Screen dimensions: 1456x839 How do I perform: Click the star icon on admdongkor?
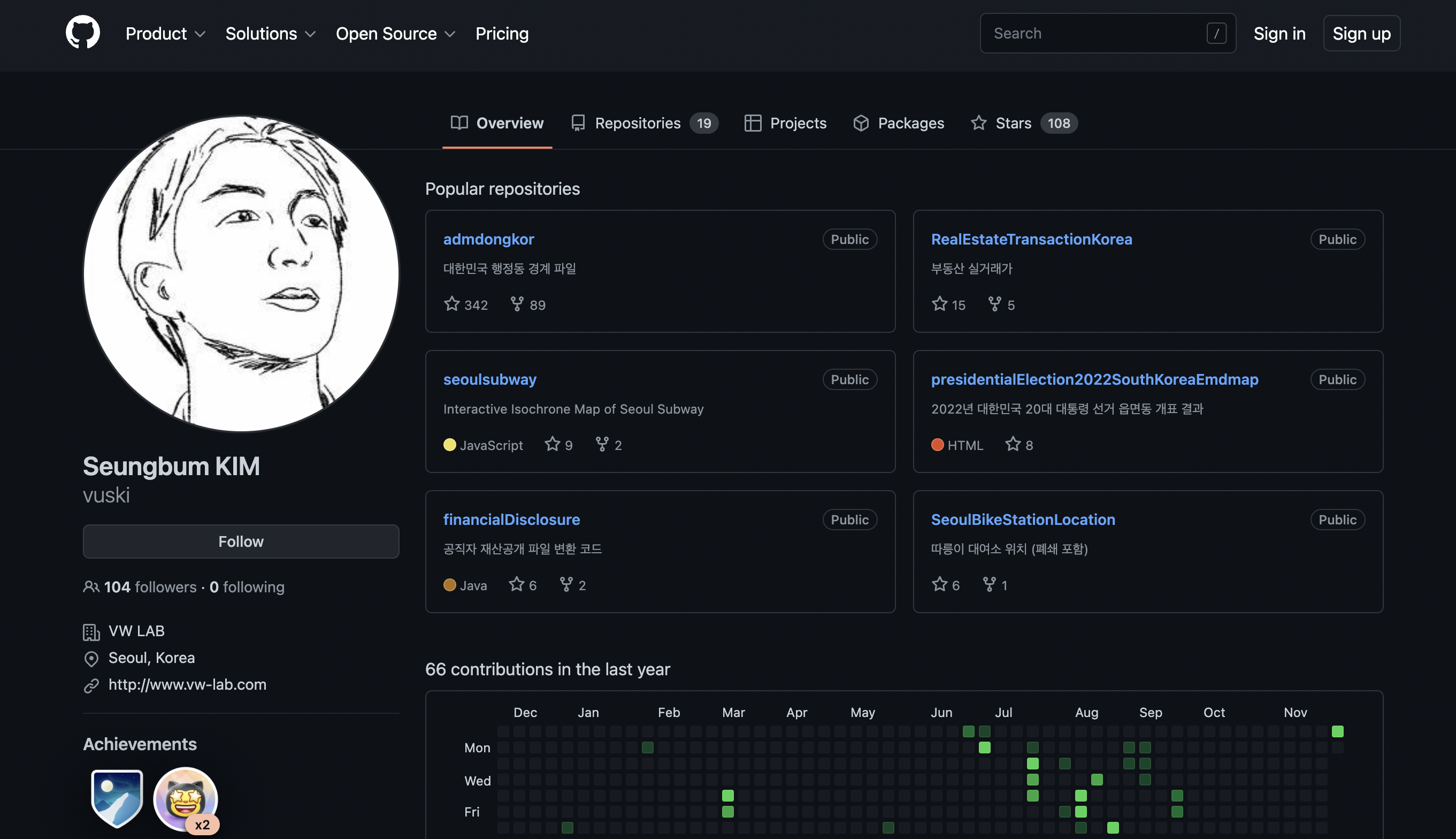[451, 304]
